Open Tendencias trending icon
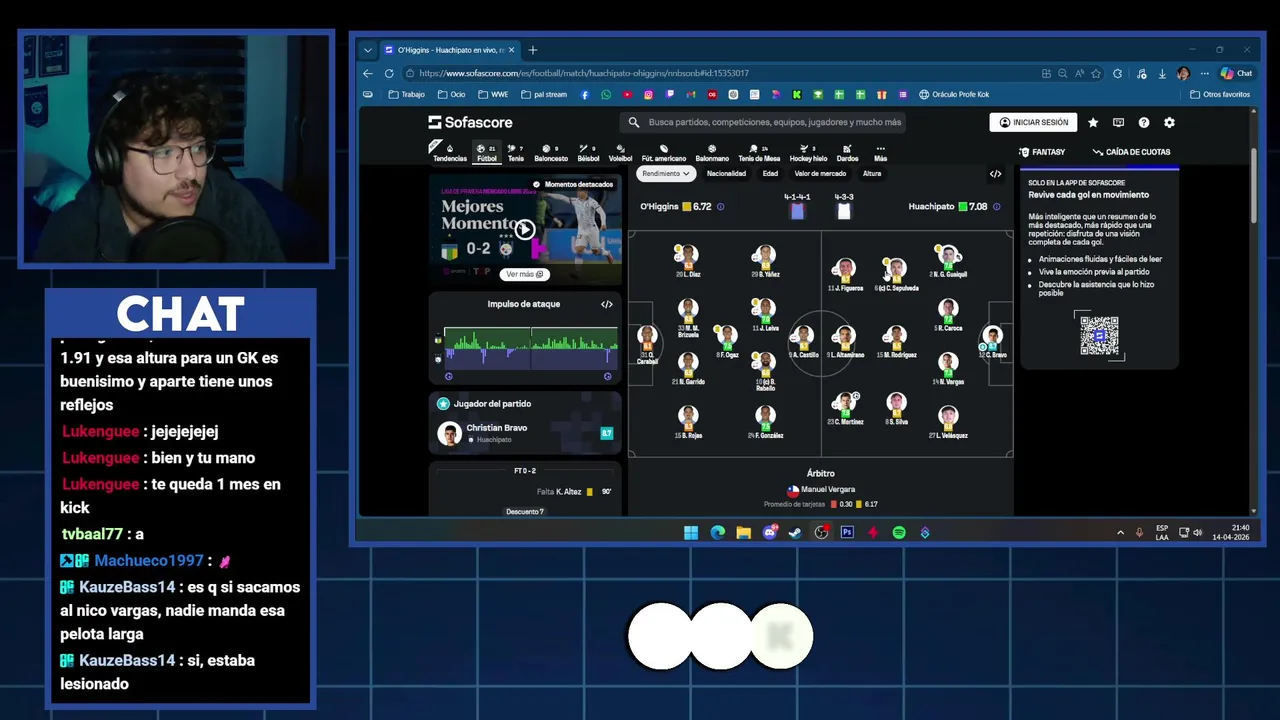Screen dimensions: 1280x720 tap(449, 153)
